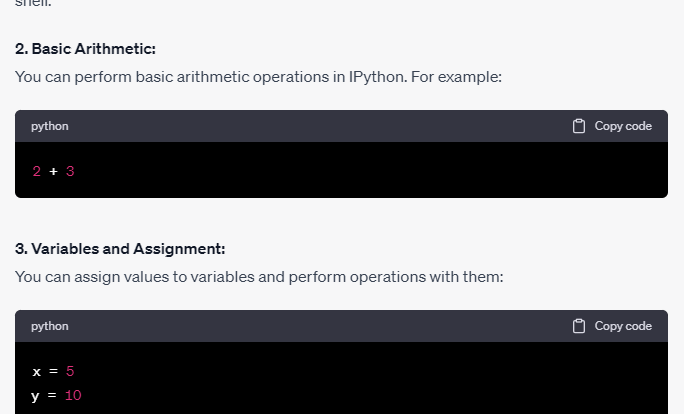
Task: Click the '3. Variables and Assignment:' heading
Action: tap(120, 249)
